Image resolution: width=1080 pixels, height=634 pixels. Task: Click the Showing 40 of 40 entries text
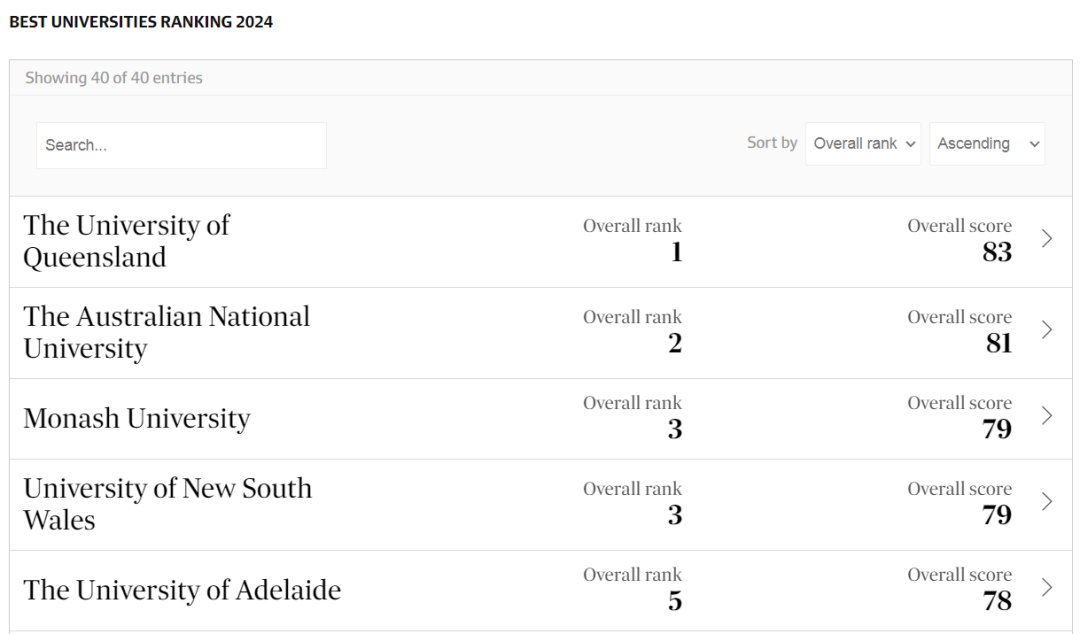click(114, 78)
